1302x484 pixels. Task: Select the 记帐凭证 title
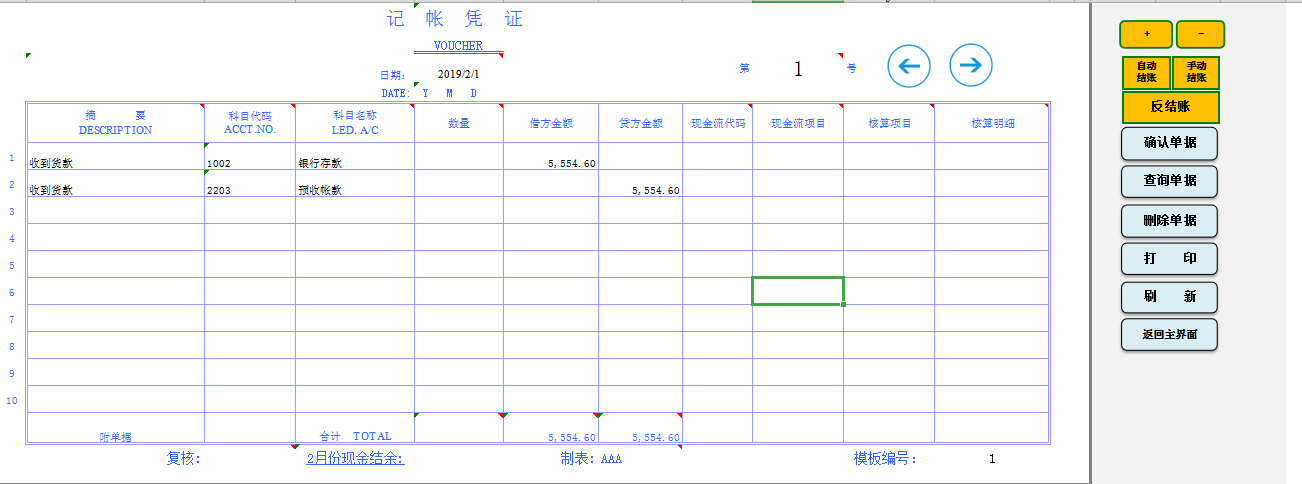tap(455, 19)
